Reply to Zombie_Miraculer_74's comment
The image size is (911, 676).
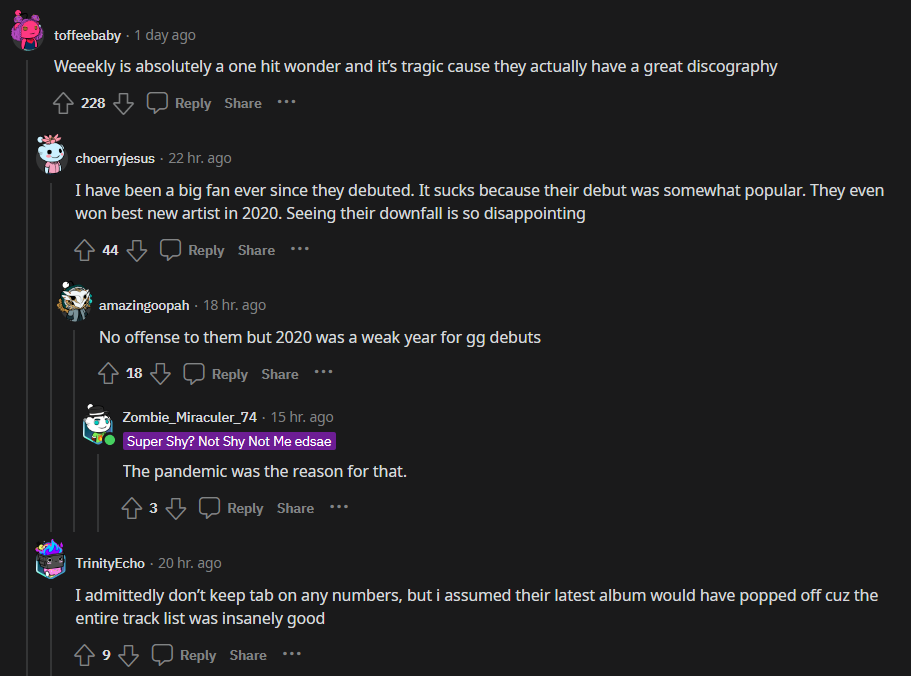pyautogui.click(x=232, y=508)
